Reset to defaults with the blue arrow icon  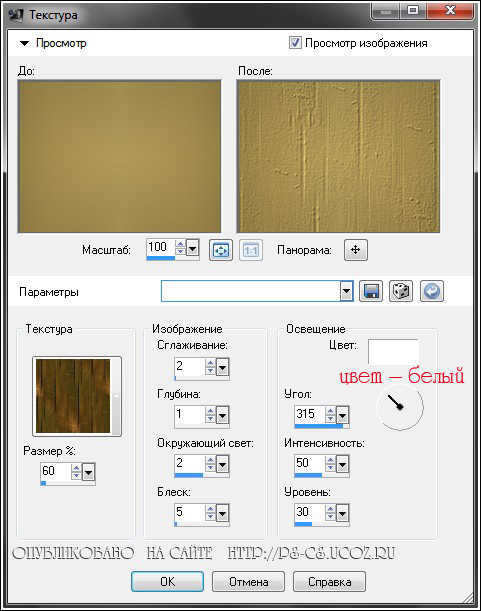point(432,291)
